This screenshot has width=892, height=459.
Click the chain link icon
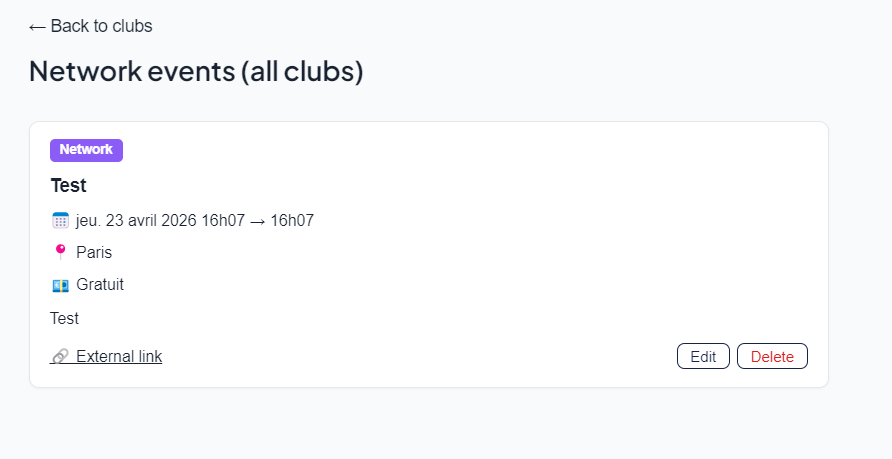[x=60, y=356]
